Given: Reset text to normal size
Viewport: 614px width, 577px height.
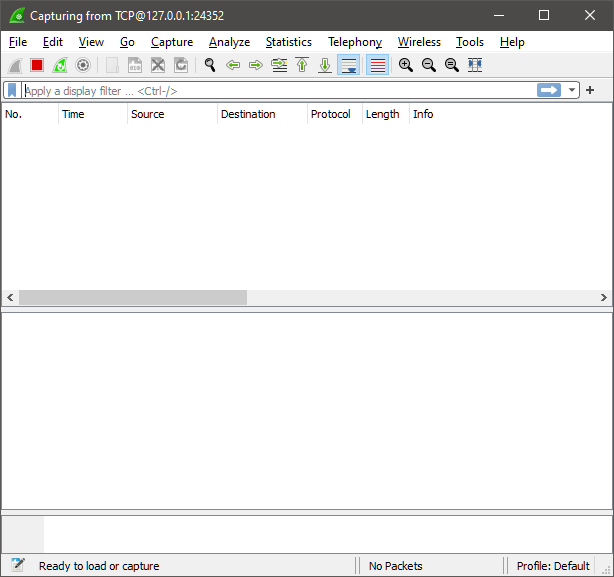Looking at the screenshot, I should pyautogui.click(x=452, y=65).
